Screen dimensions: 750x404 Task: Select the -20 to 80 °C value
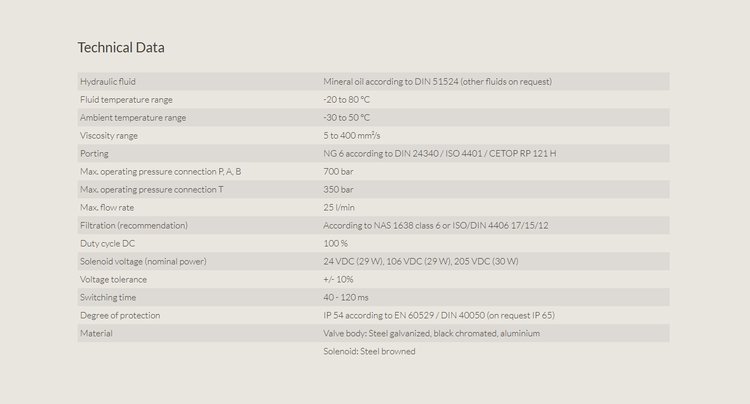coord(346,99)
